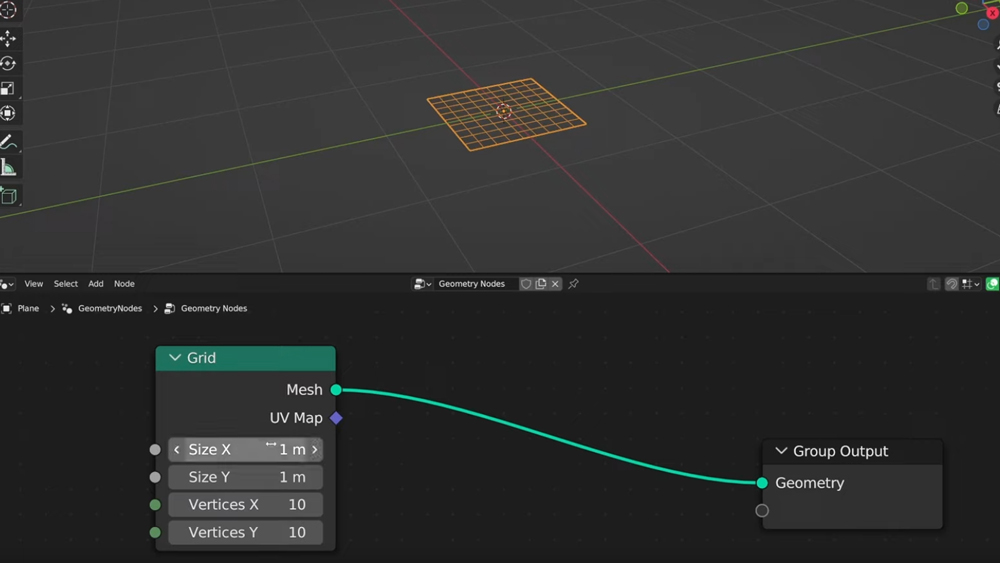This screenshot has height=563, width=1000.
Task: Unlink the Geometry Nodes tree with X
Action: point(556,284)
